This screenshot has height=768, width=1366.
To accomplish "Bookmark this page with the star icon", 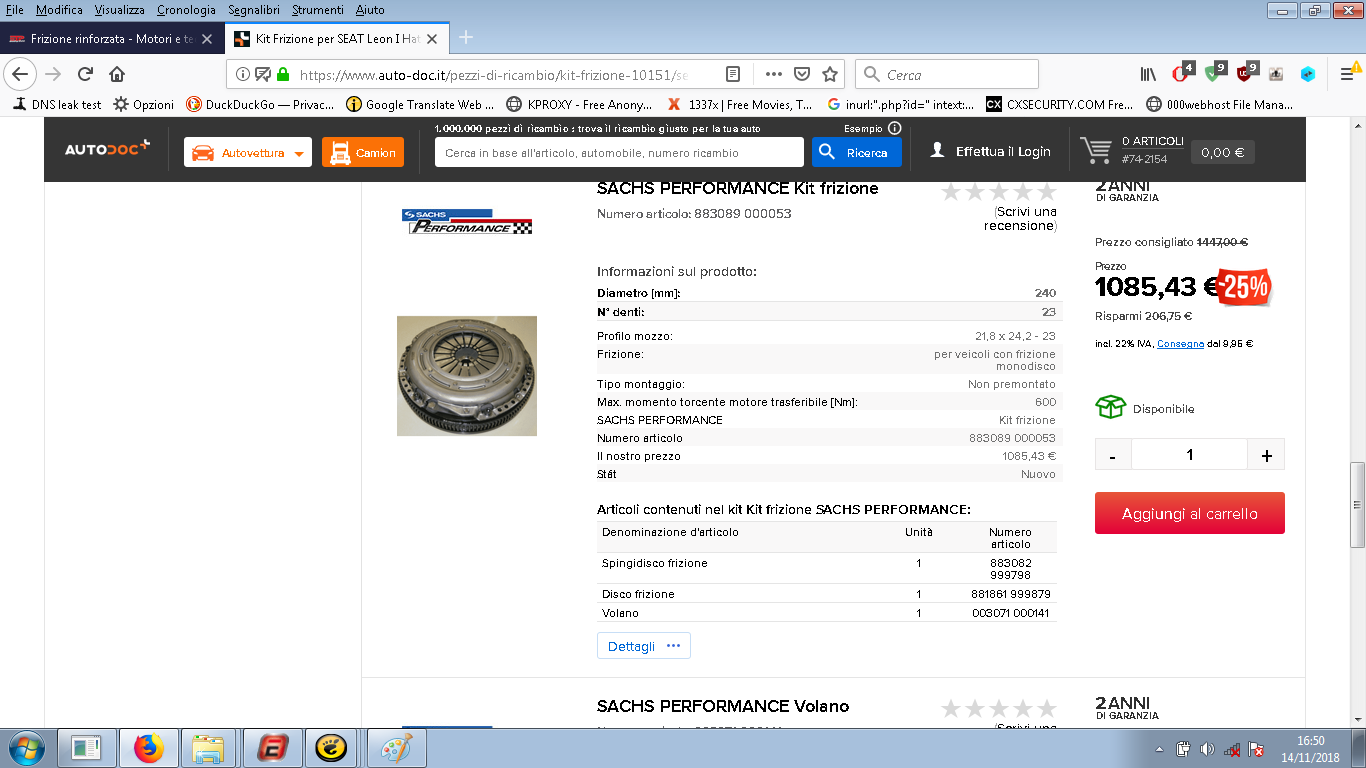I will [x=829, y=74].
